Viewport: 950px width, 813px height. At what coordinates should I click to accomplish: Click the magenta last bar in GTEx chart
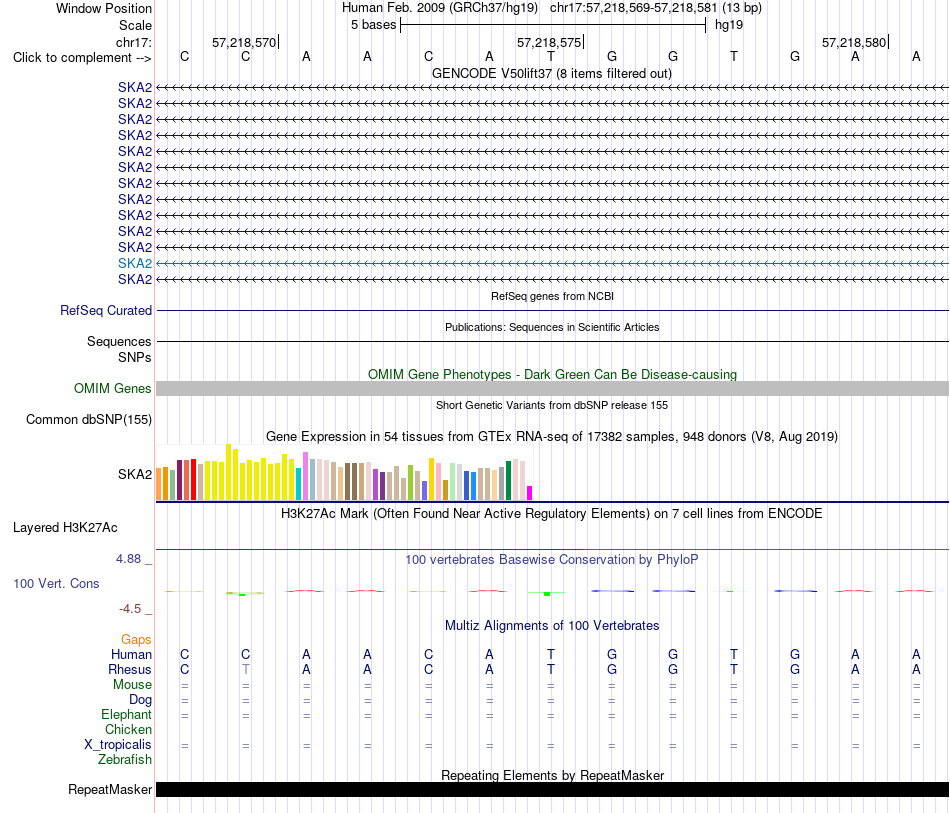[530, 493]
